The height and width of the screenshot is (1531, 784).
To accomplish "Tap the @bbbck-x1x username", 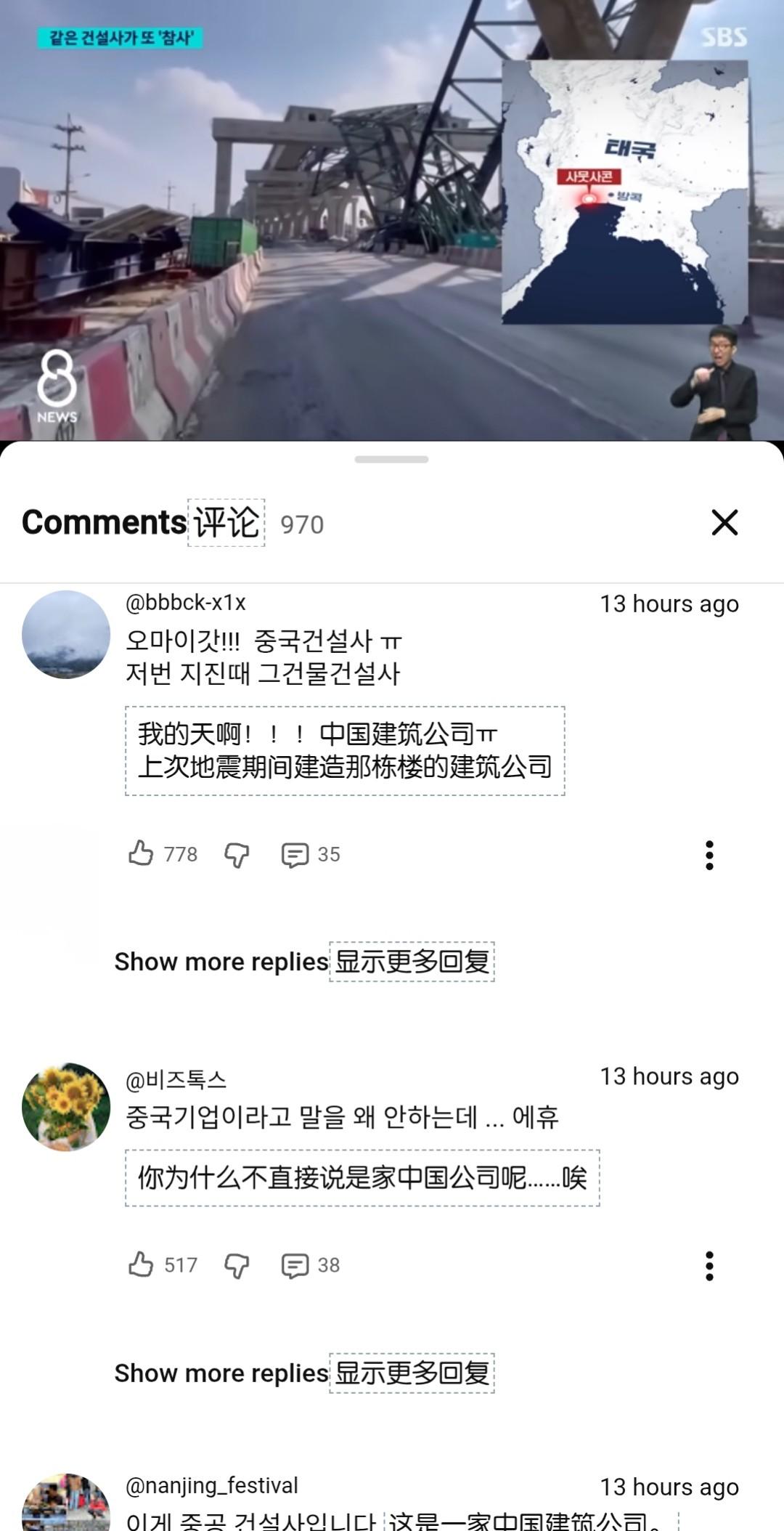I will [x=186, y=603].
